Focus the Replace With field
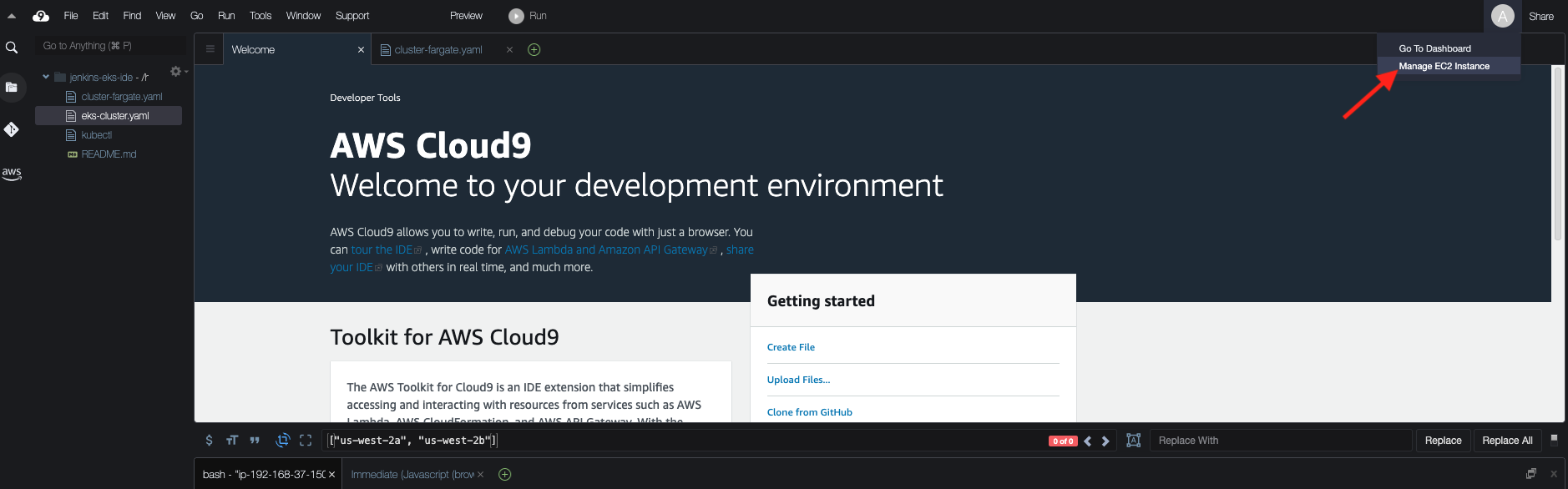This screenshot has height=489, width=1568. pyautogui.click(x=1281, y=441)
